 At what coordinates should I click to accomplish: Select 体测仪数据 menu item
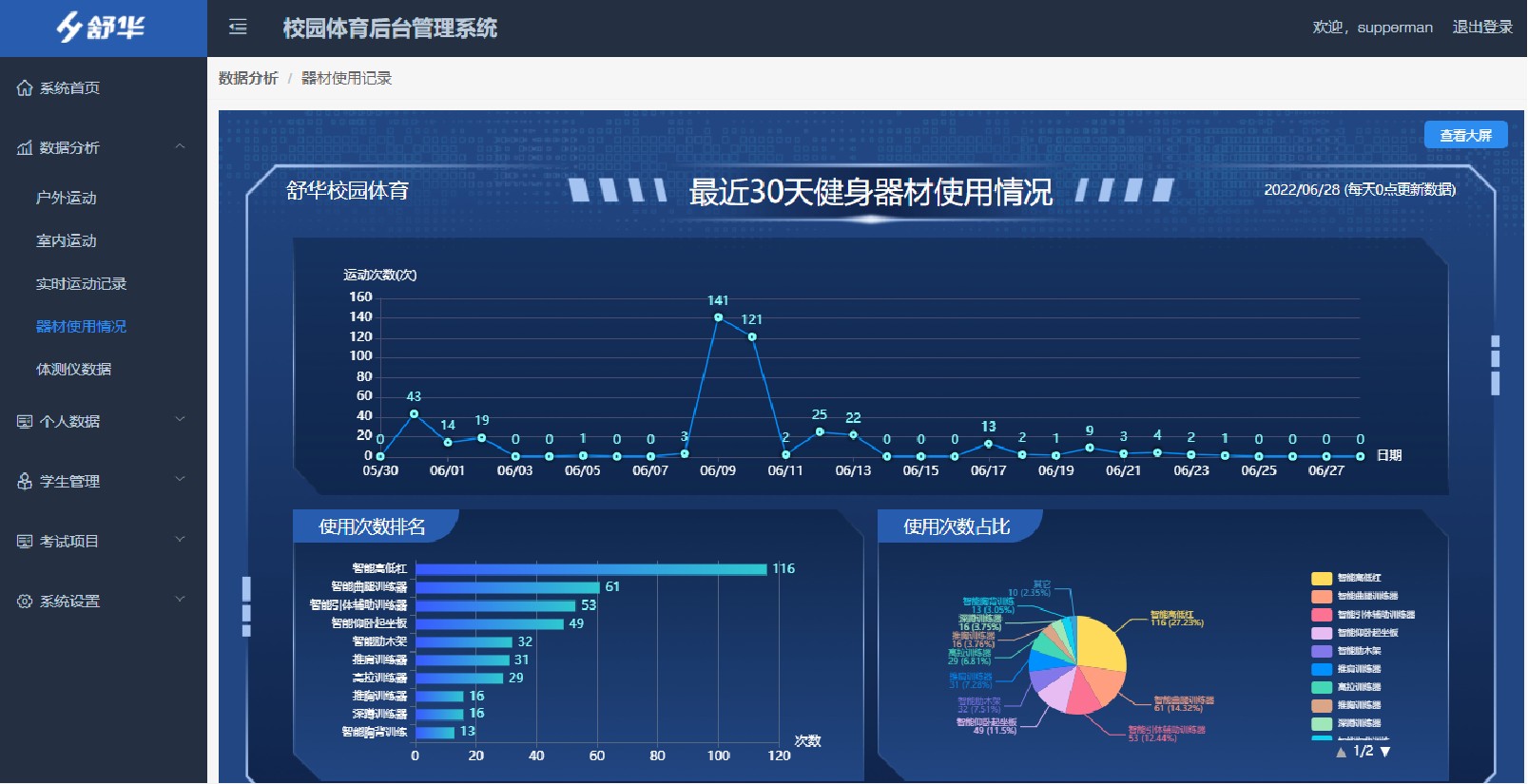(73, 369)
